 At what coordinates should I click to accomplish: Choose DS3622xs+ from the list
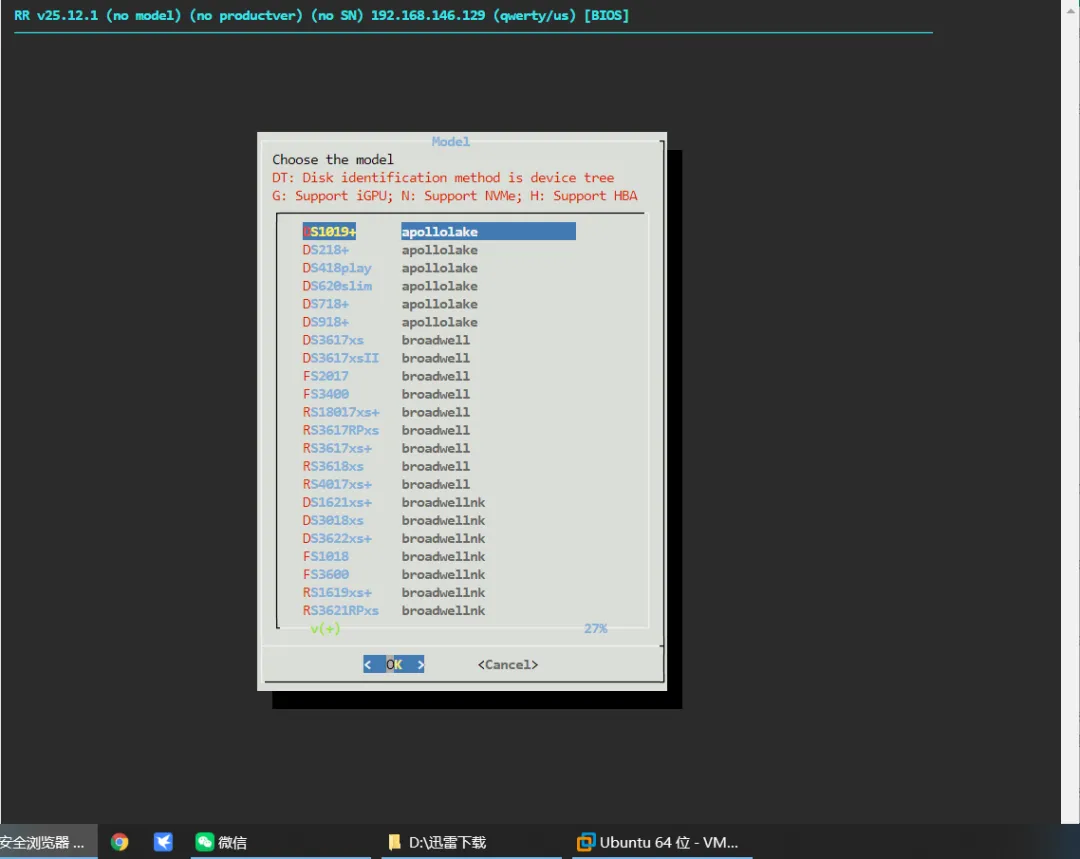(x=393, y=538)
